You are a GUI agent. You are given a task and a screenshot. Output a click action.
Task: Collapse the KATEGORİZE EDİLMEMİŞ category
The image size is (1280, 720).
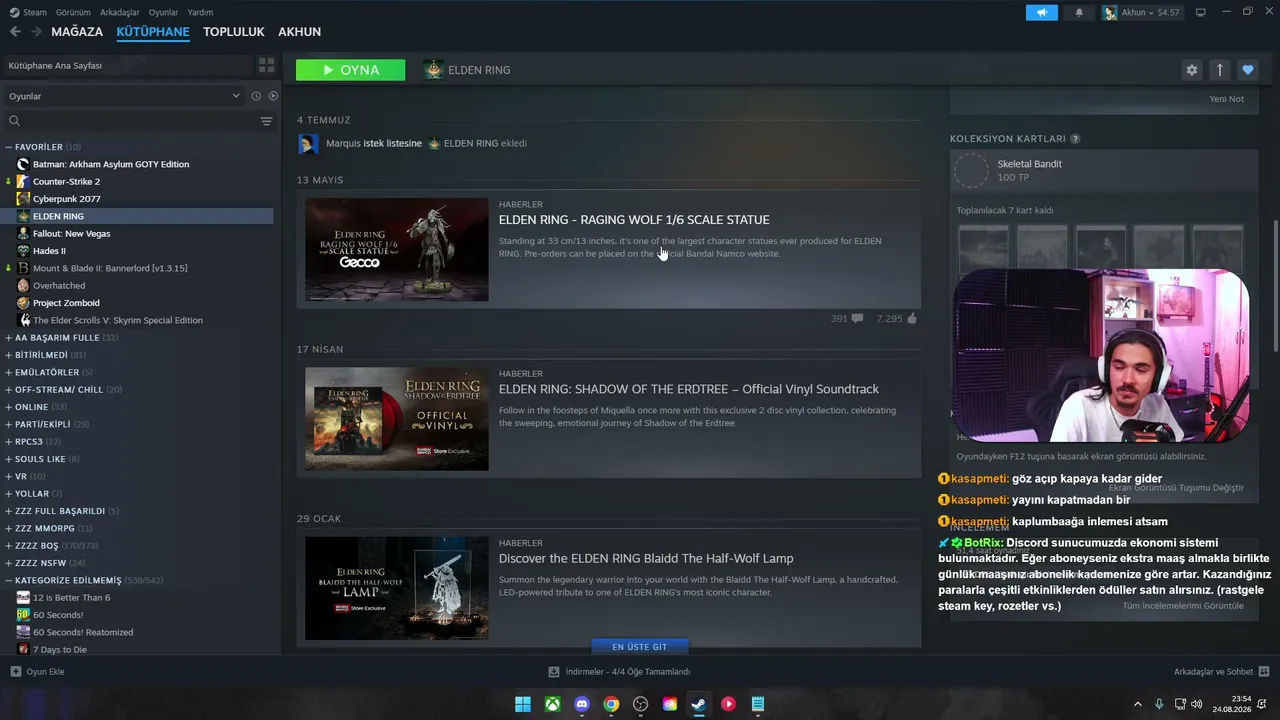tap(9, 580)
